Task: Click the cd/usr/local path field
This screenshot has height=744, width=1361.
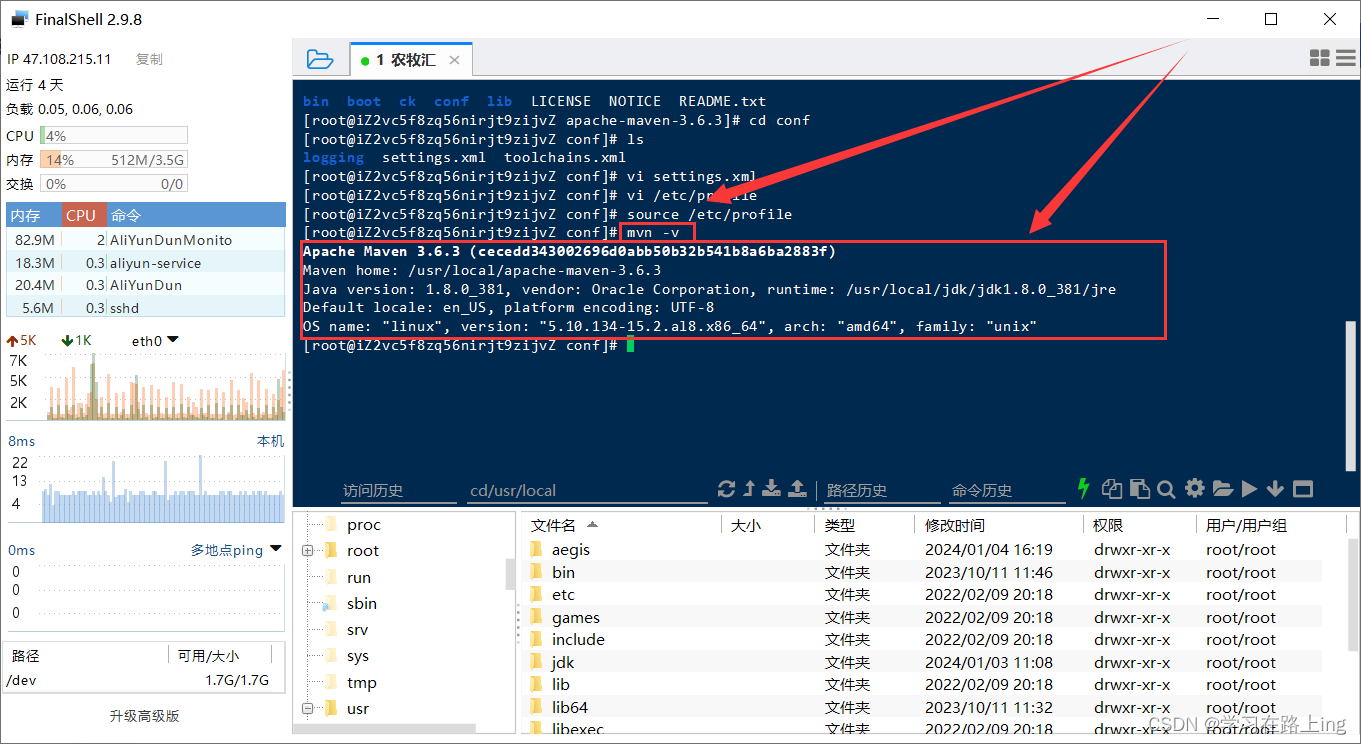Action: [587, 490]
